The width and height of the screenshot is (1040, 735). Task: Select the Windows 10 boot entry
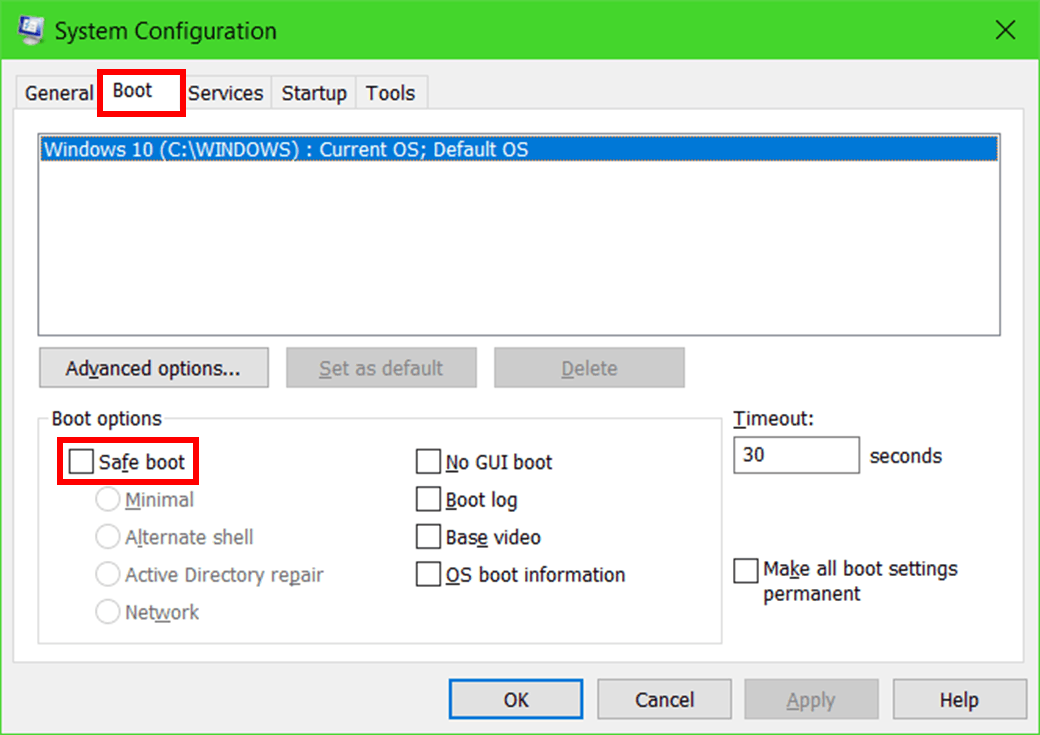300,149
